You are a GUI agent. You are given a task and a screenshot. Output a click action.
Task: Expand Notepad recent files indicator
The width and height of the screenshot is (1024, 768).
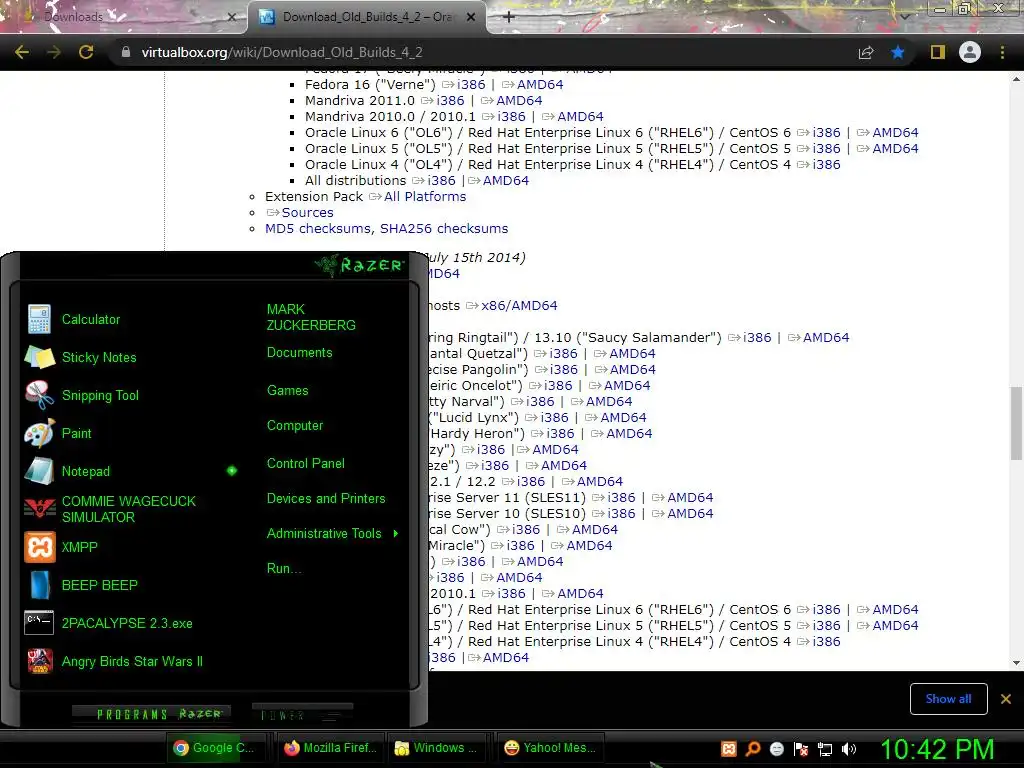pos(232,471)
